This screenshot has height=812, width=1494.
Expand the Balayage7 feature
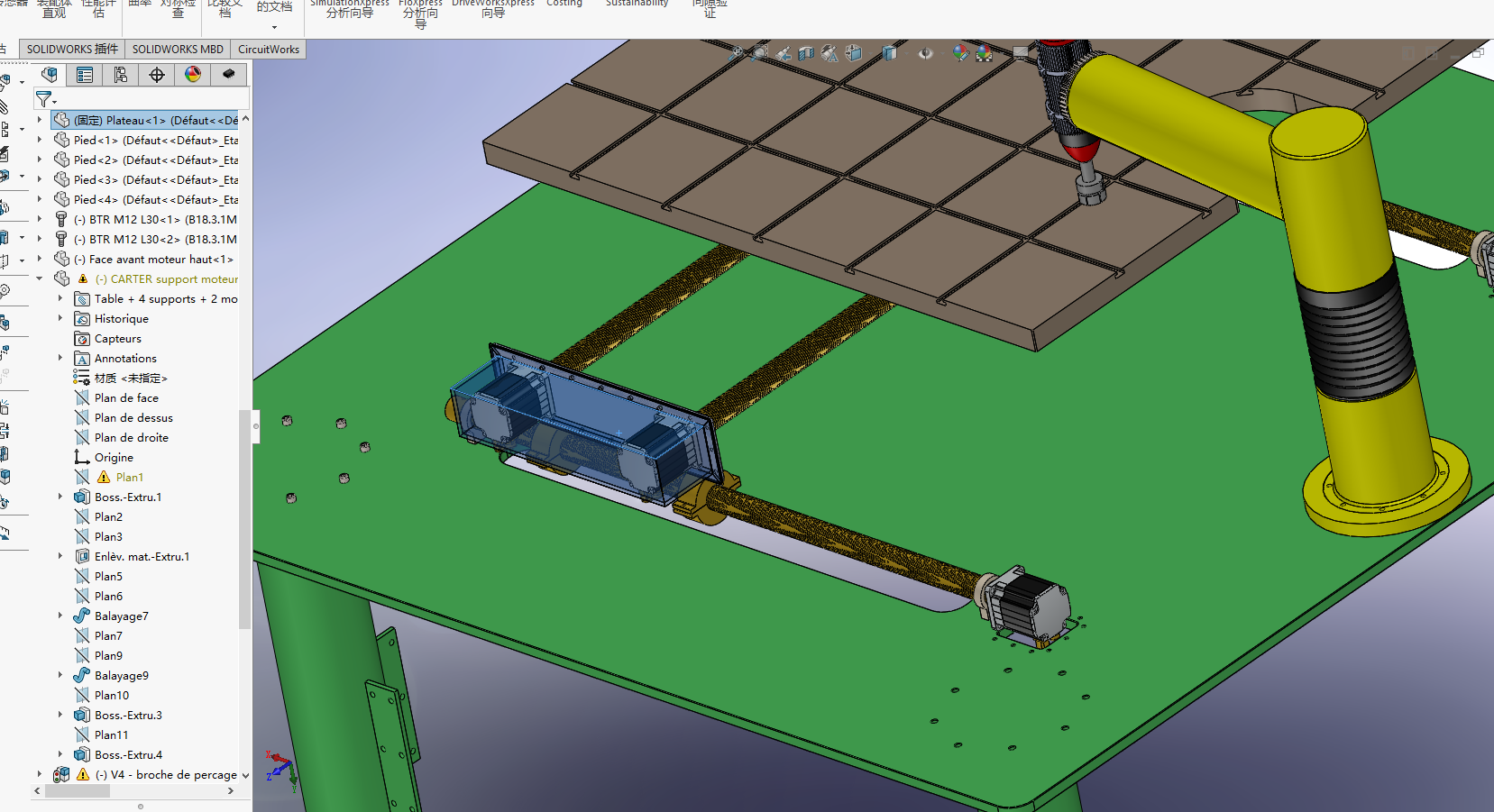coord(60,616)
